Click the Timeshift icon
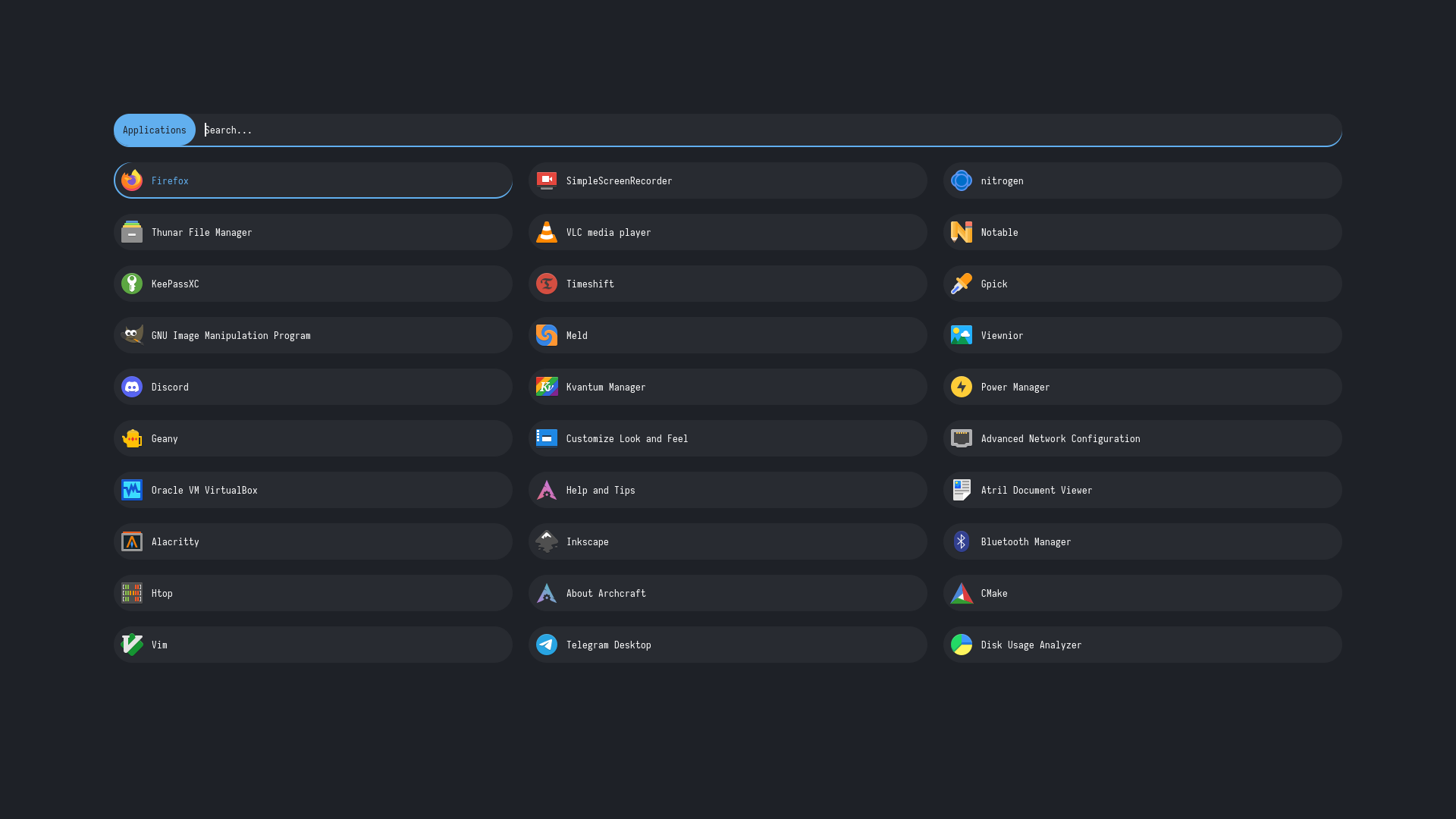This screenshot has height=819, width=1456. (546, 284)
